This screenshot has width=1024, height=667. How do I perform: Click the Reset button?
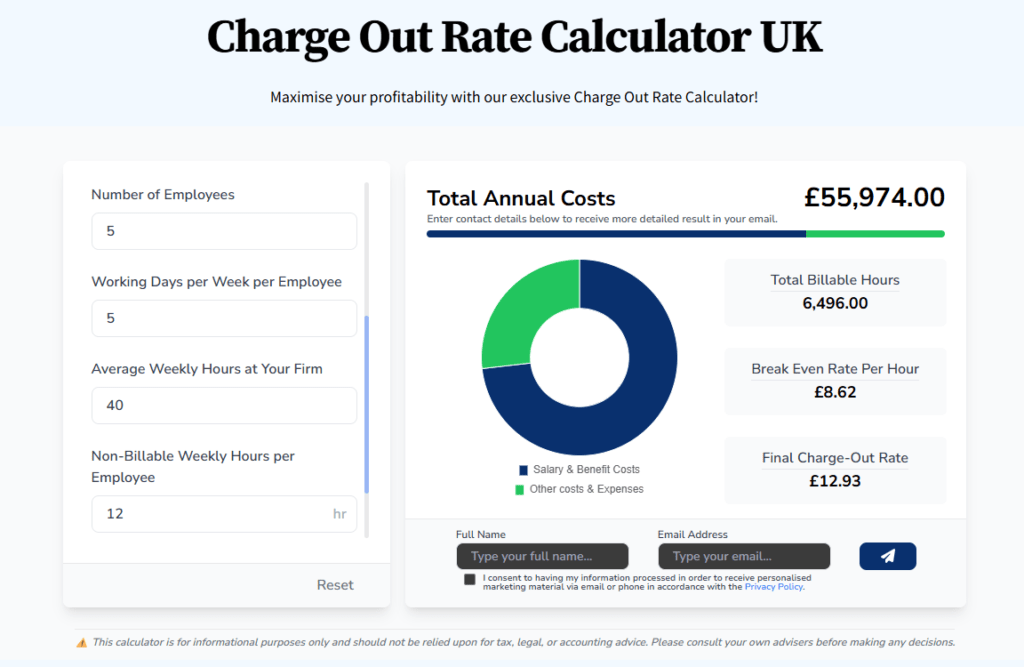click(x=335, y=584)
